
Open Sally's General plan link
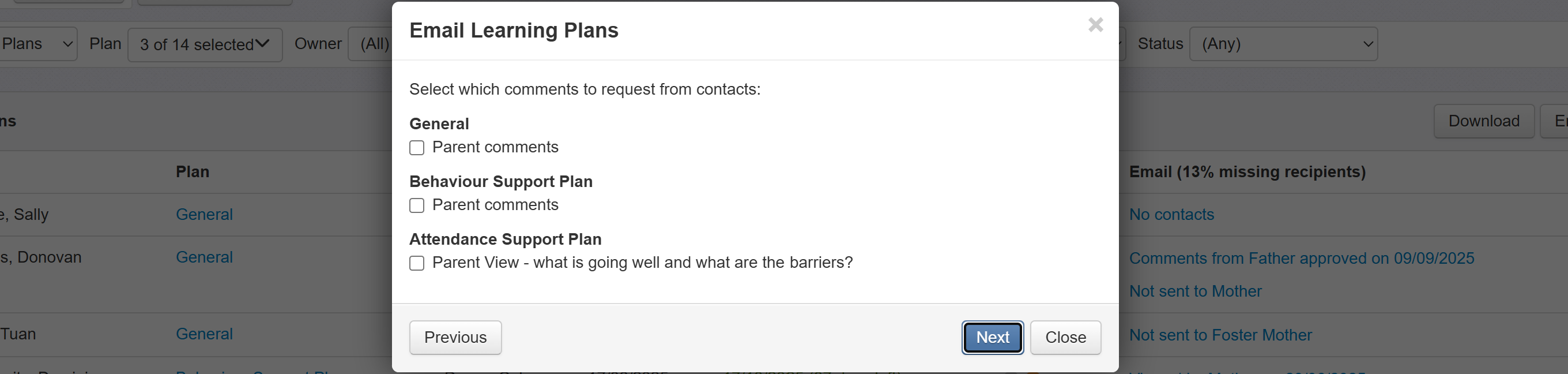coord(204,214)
